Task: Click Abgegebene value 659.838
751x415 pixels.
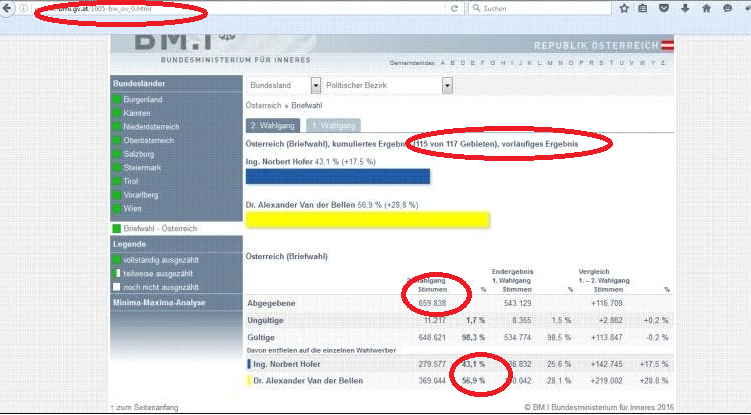Action: point(432,303)
